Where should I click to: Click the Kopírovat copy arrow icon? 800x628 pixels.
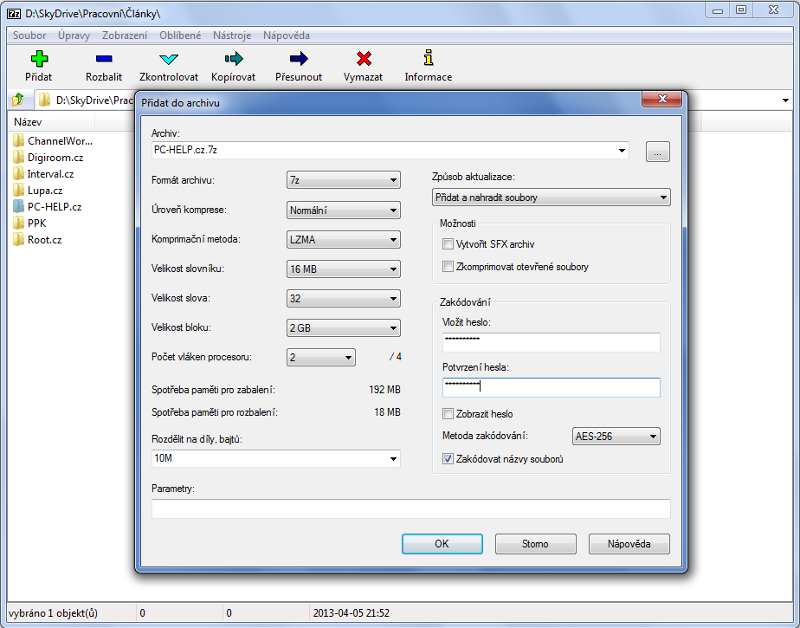tap(233, 60)
